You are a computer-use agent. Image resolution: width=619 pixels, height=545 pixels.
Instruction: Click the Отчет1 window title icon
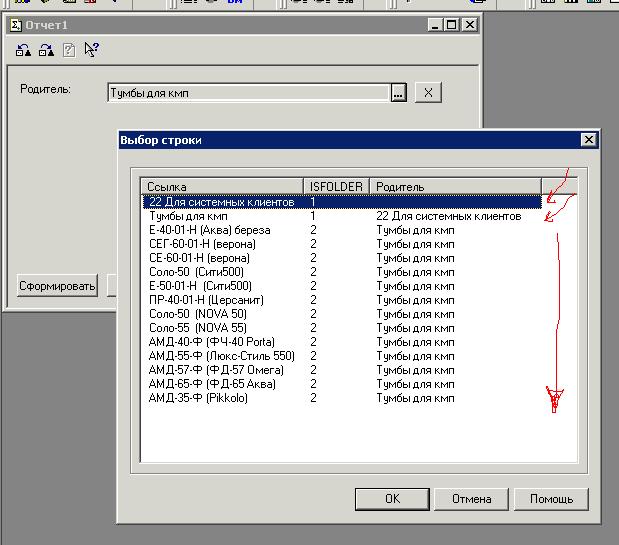point(11,24)
